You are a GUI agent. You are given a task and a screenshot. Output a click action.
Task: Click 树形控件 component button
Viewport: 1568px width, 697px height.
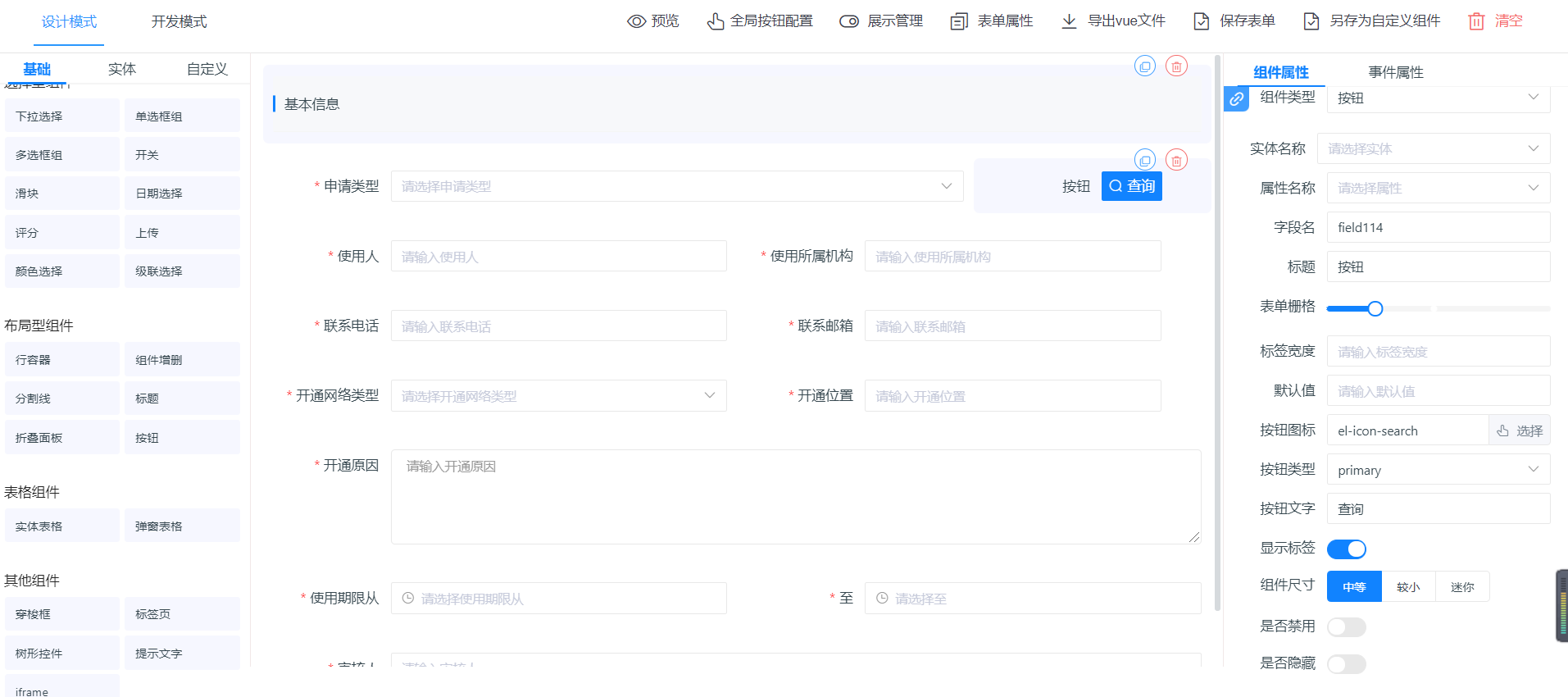(62, 654)
